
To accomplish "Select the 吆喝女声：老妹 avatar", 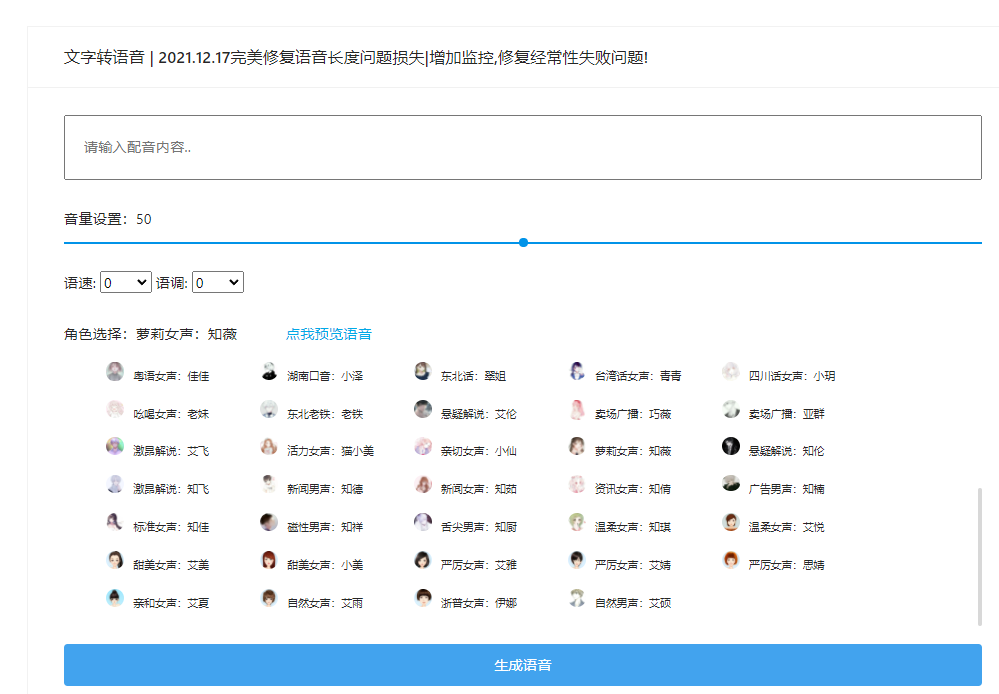I will point(115,409).
